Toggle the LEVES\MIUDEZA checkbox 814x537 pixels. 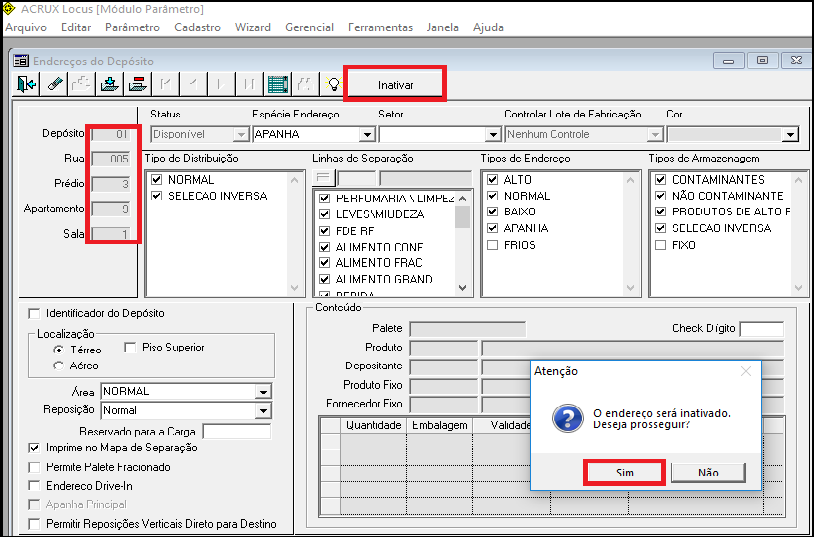pos(324,214)
